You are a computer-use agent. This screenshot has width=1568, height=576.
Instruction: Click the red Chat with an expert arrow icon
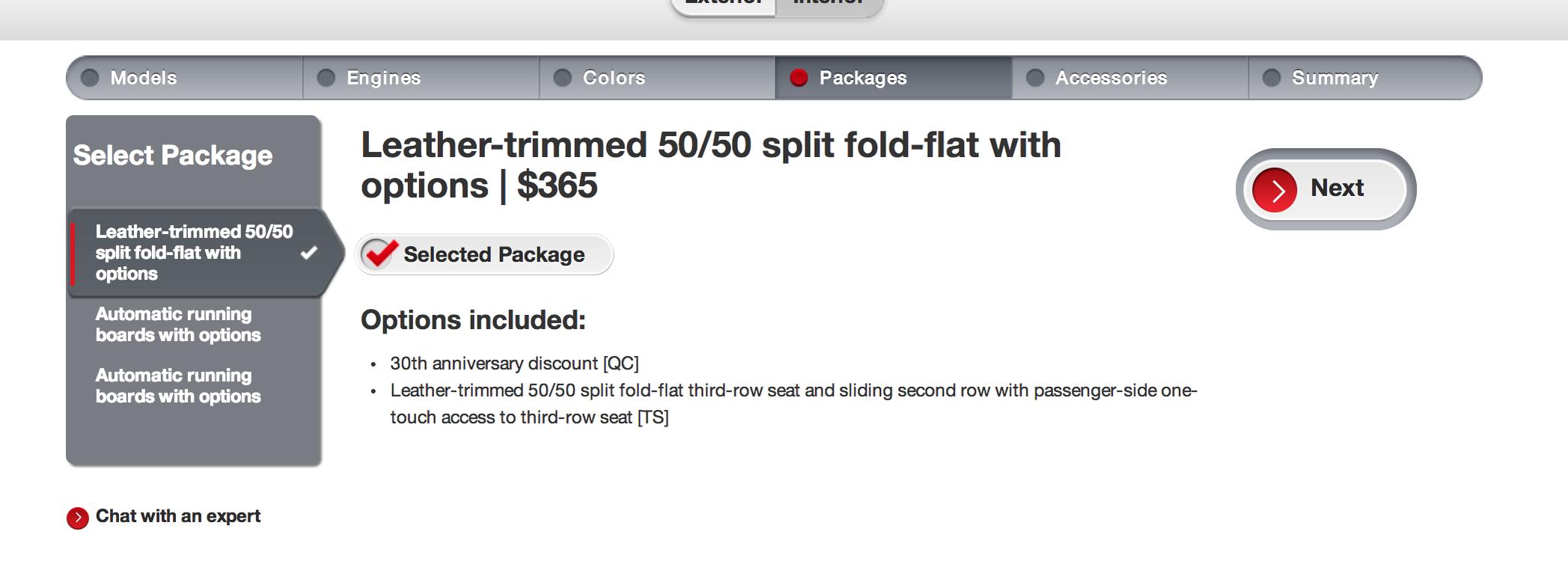tap(77, 518)
